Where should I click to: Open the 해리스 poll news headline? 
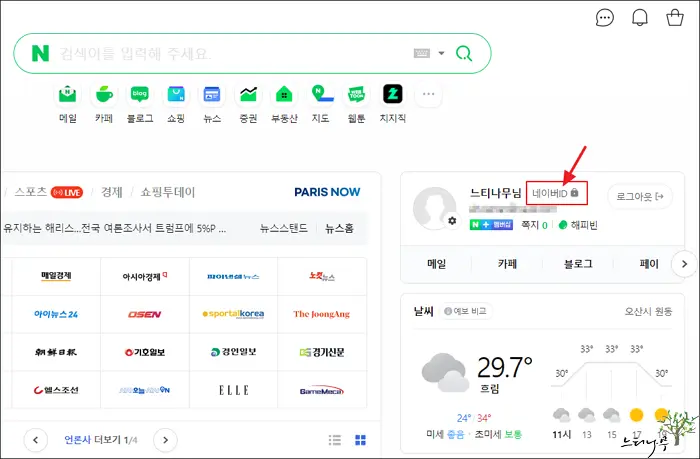[114, 228]
